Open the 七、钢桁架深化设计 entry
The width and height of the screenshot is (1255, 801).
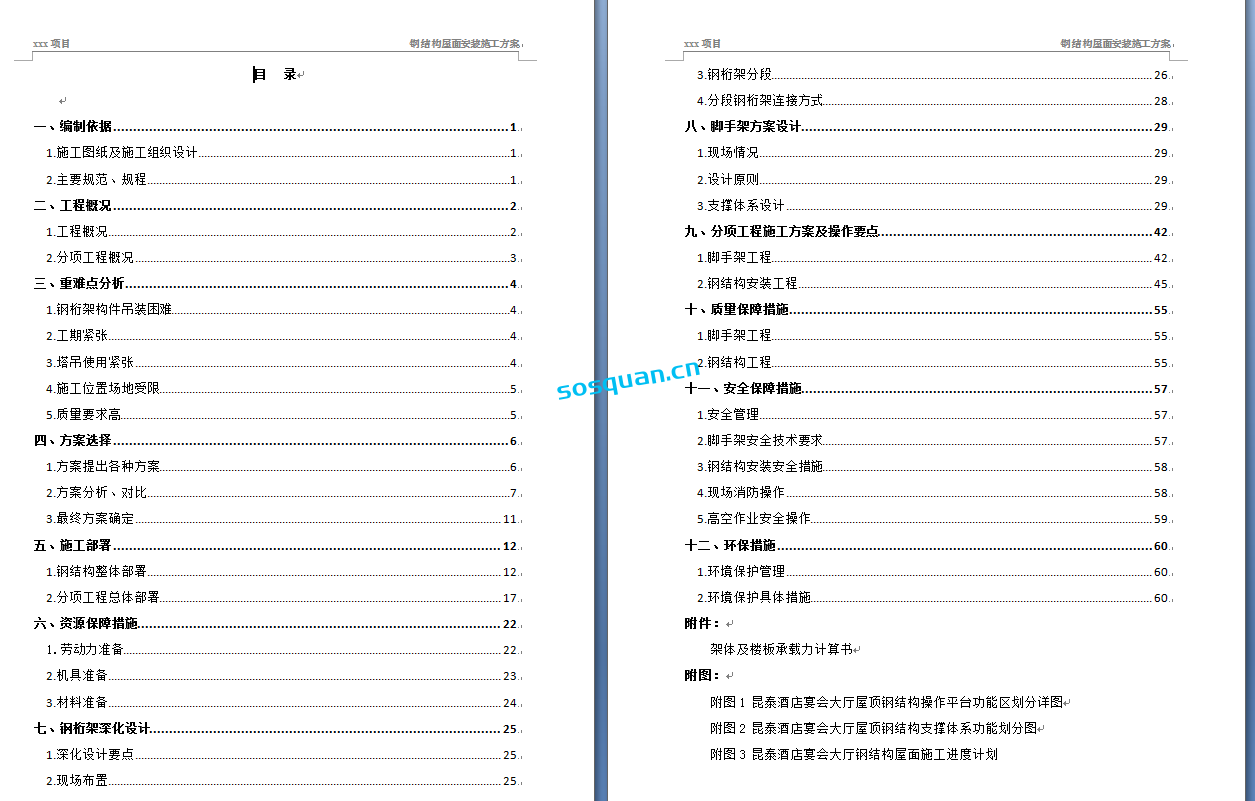92,729
